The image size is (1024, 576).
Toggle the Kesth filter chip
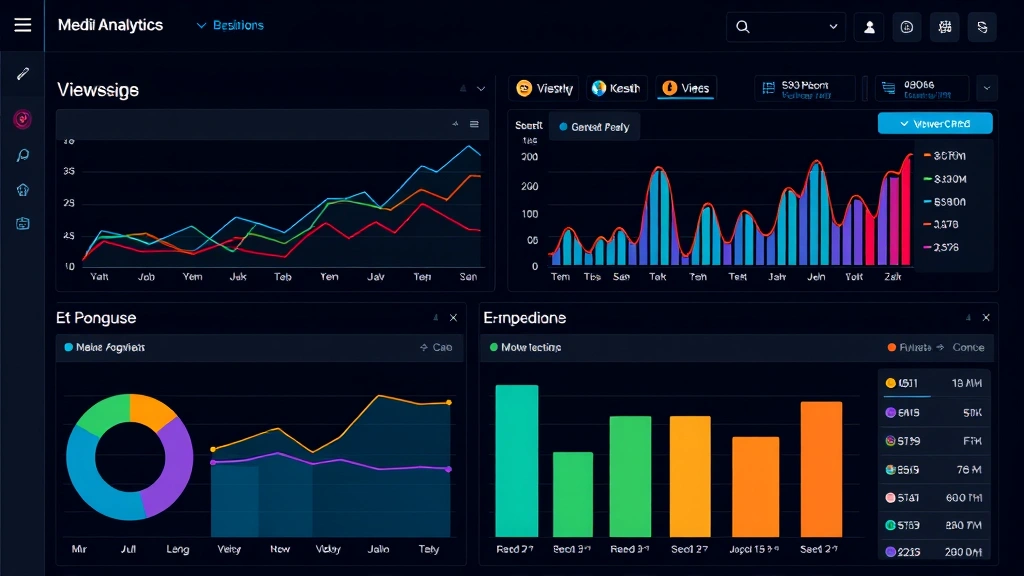click(617, 88)
